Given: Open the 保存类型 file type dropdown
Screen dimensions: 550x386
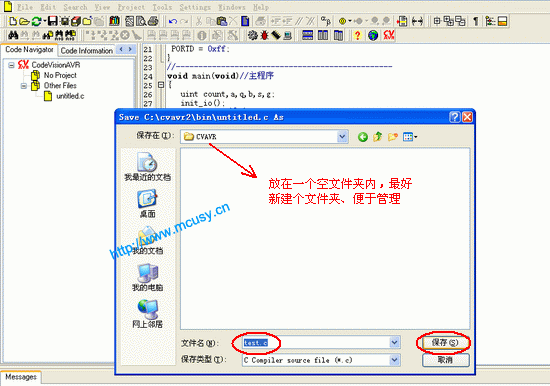Looking at the screenshot, I should (395, 360).
